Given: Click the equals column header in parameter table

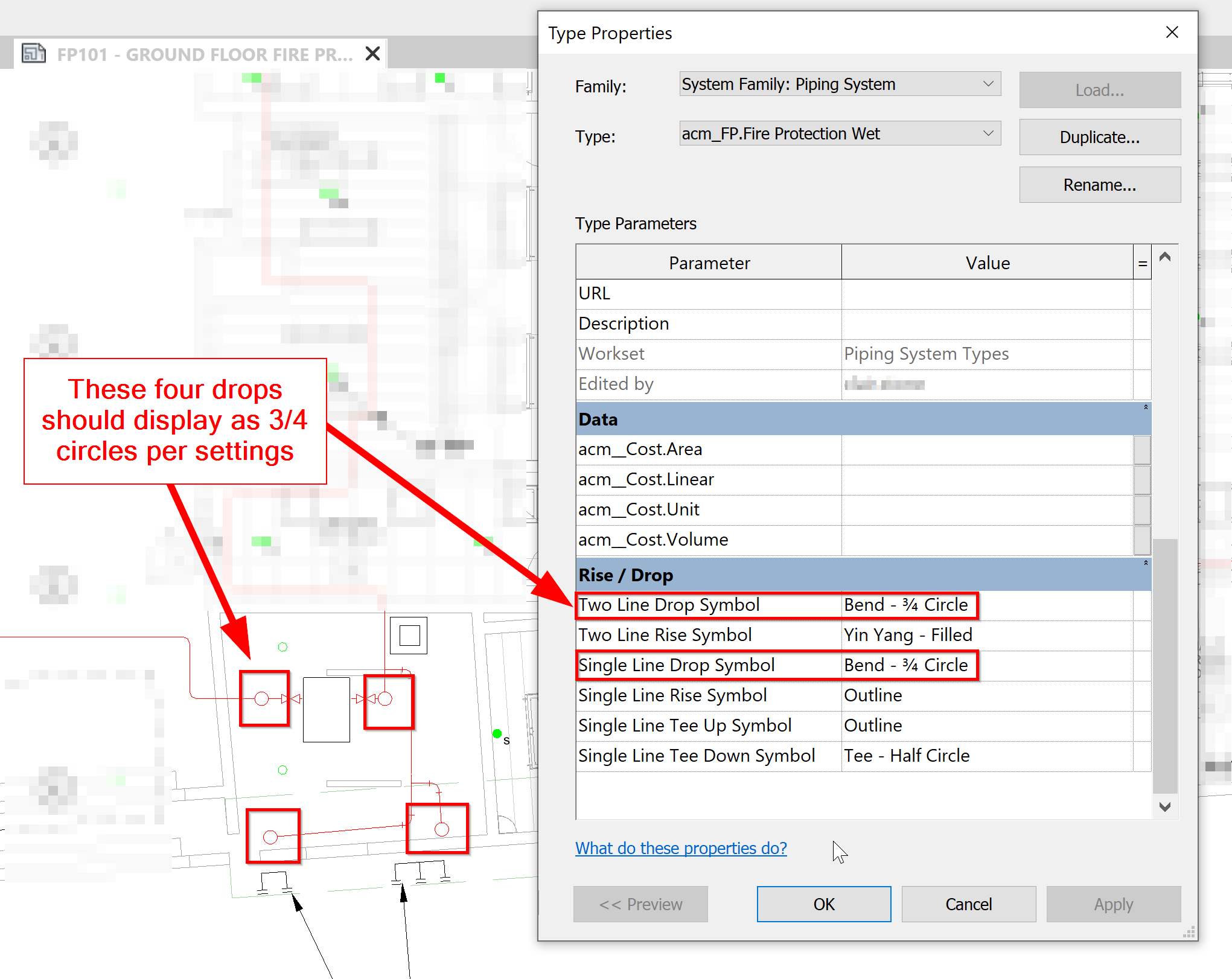Looking at the screenshot, I should click(x=1143, y=263).
